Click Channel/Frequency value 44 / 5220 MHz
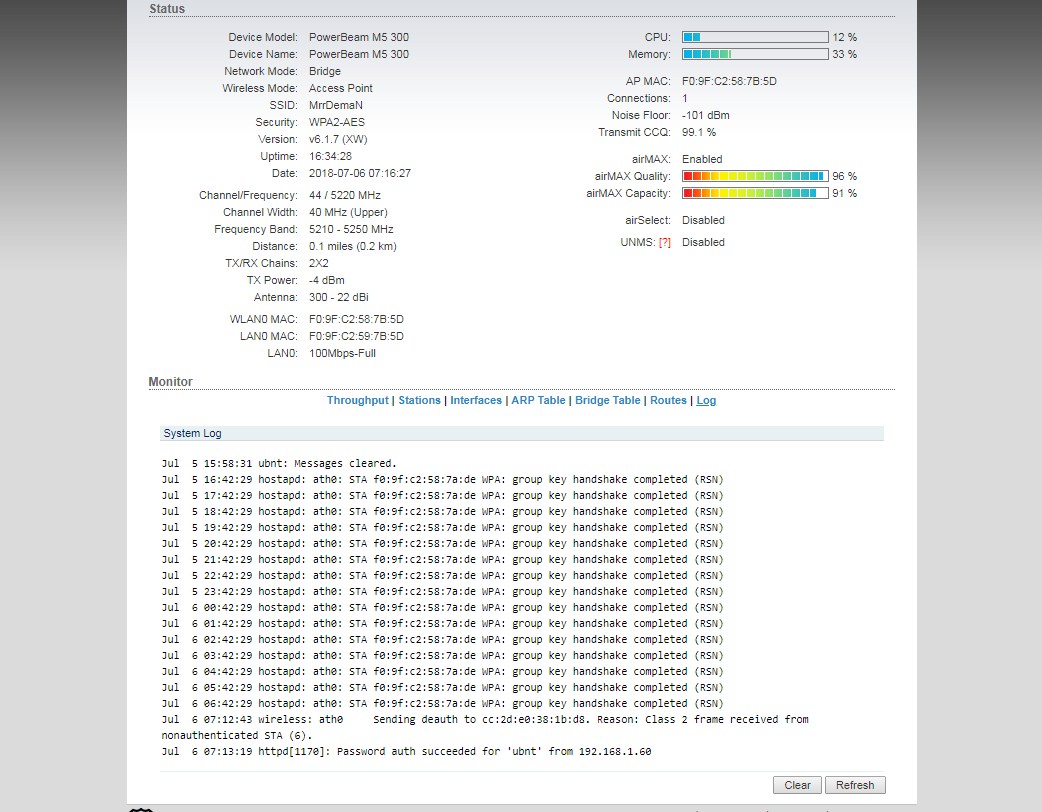Viewport: 1042px width, 812px height. click(x=345, y=195)
